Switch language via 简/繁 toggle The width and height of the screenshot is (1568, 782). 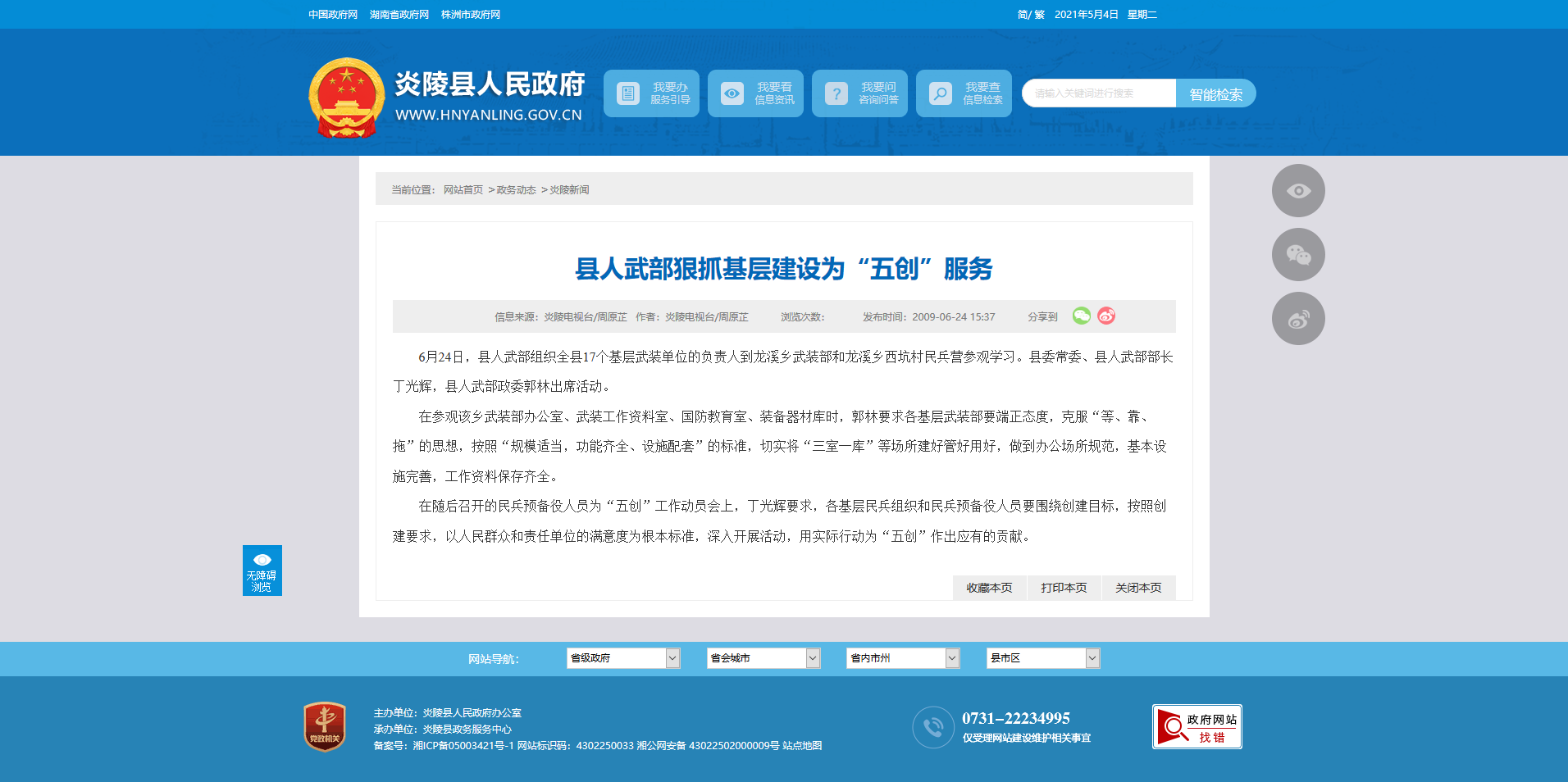(1031, 15)
